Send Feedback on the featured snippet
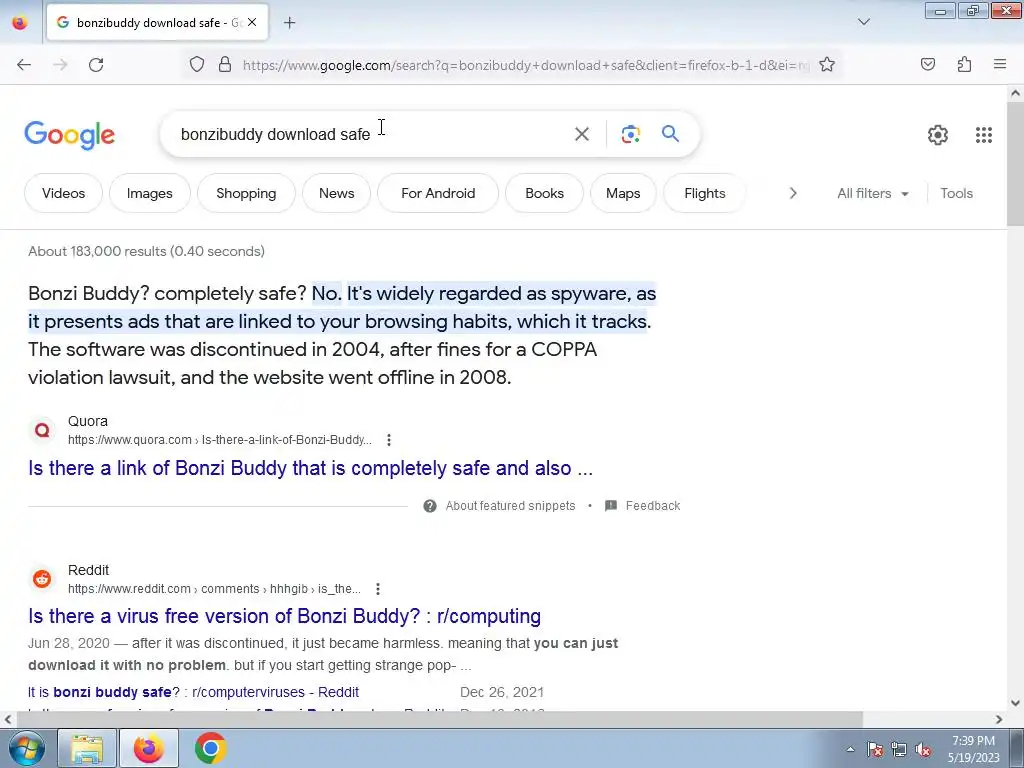Screen dimensions: 1024x768 [x=643, y=506]
